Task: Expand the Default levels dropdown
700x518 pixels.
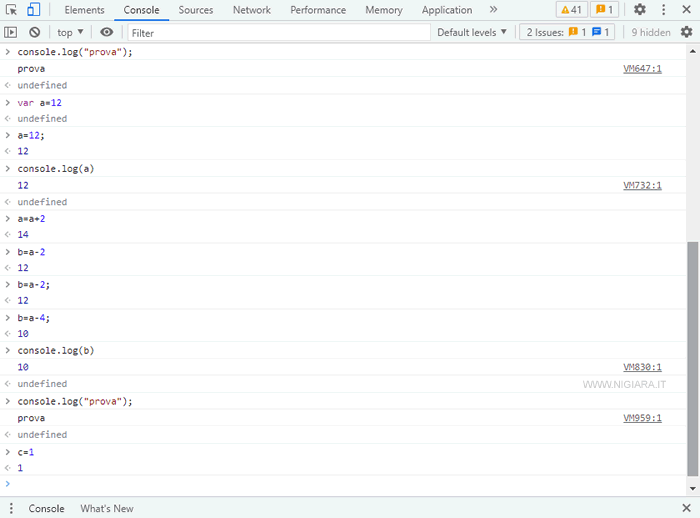Action: pos(472,32)
